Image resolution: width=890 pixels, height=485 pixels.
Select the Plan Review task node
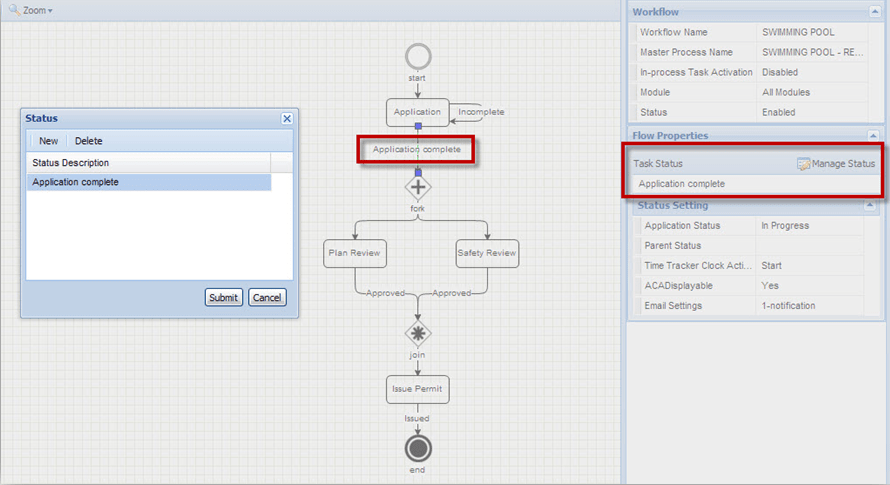tap(354, 253)
